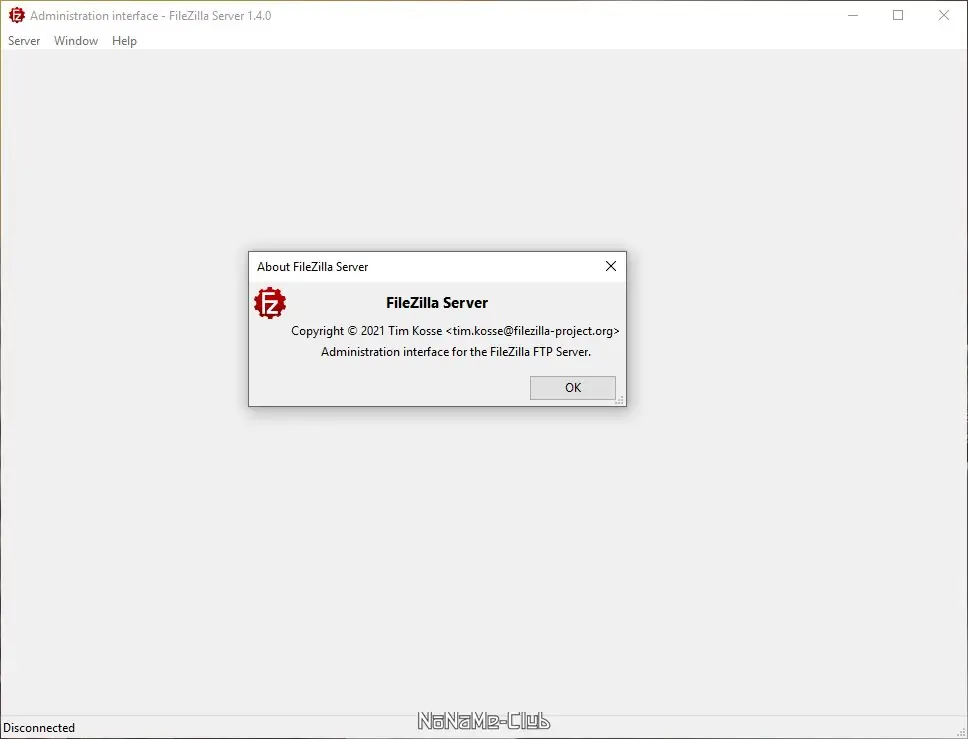The width and height of the screenshot is (968, 739).
Task: Click the FileZilla logo in About dialog
Action: [270, 303]
